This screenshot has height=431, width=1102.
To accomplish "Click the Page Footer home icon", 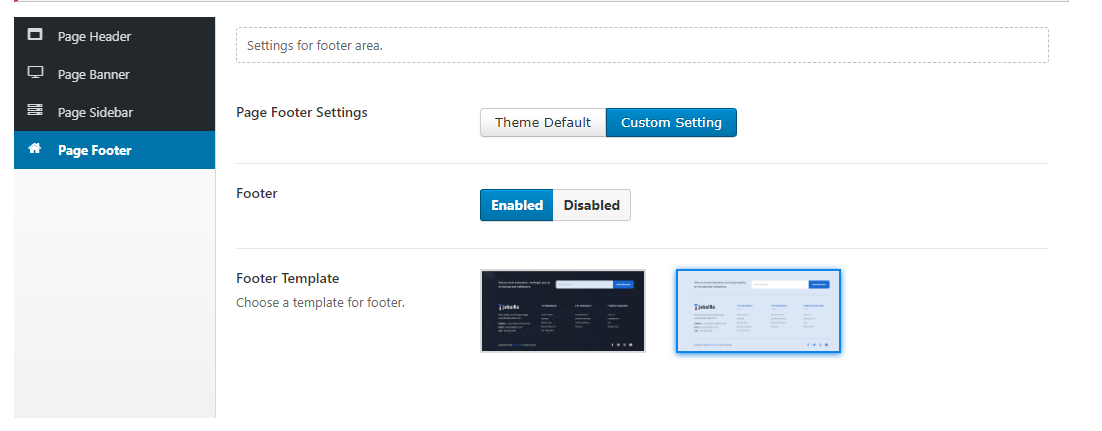I will 35,149.
